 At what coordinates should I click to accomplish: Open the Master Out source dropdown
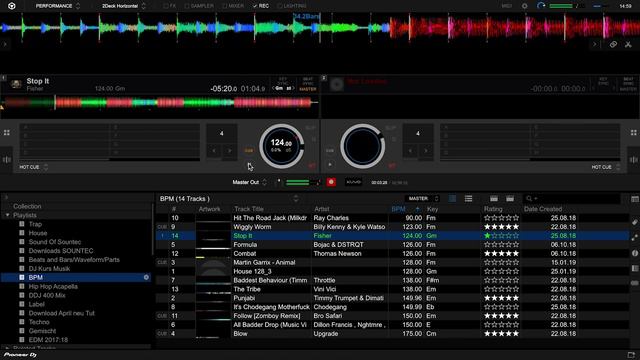click(x=249, y=182)
